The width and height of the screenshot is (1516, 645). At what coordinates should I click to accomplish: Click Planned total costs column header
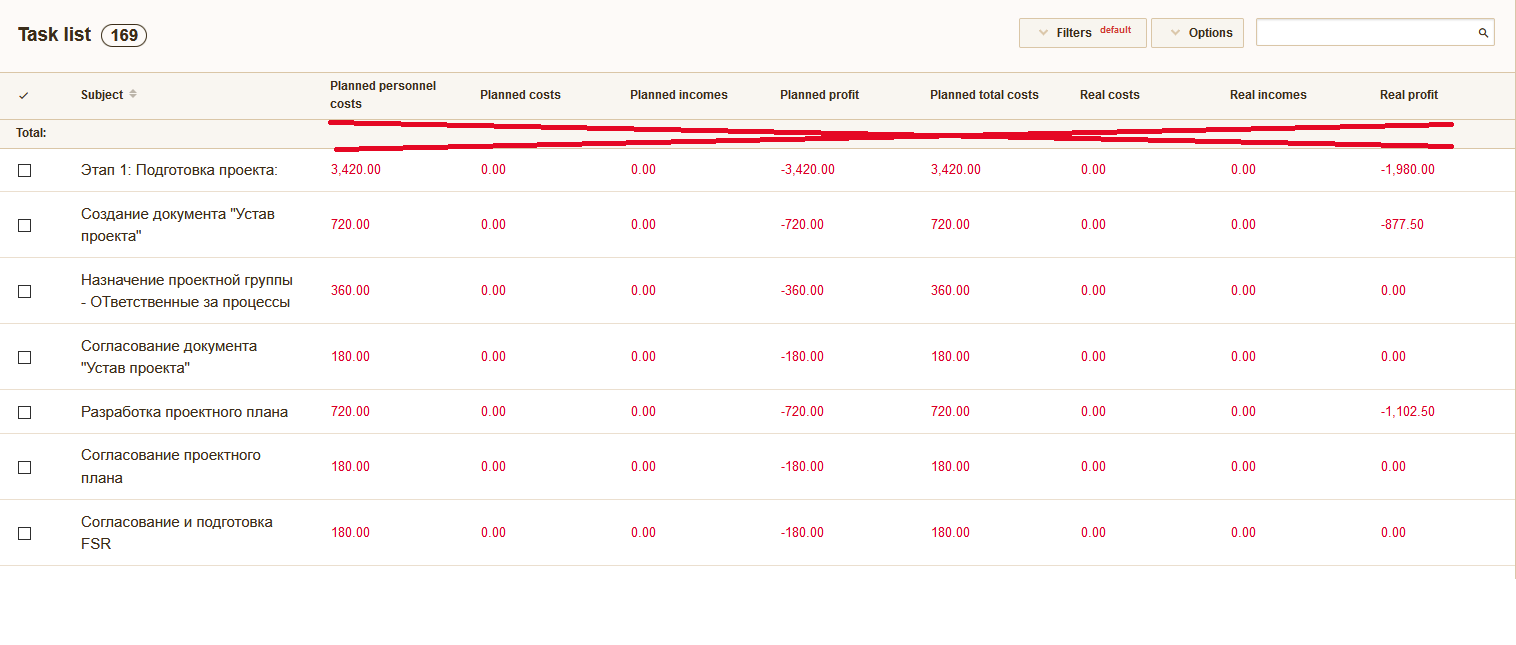(984, 95)
